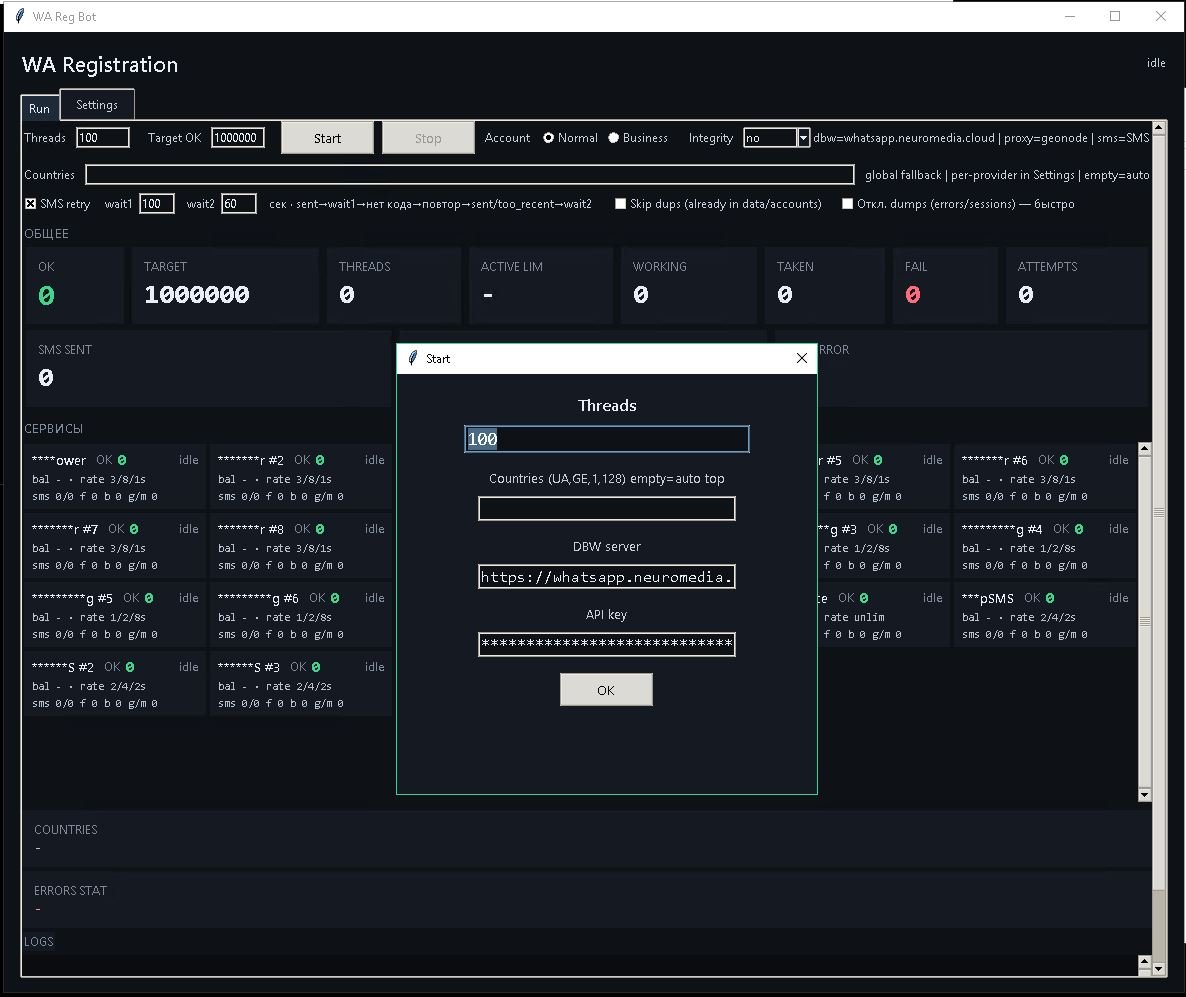
Task: Click the wait2 input field
Action: tap(238, 203)
